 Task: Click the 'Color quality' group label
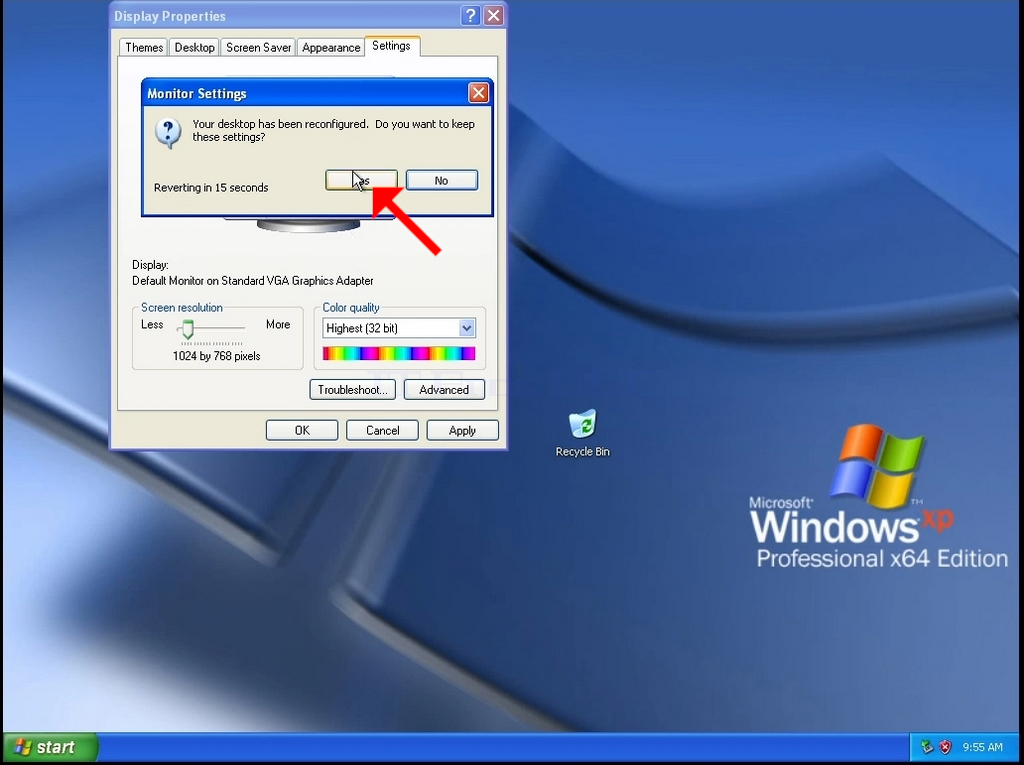(351, 308)
